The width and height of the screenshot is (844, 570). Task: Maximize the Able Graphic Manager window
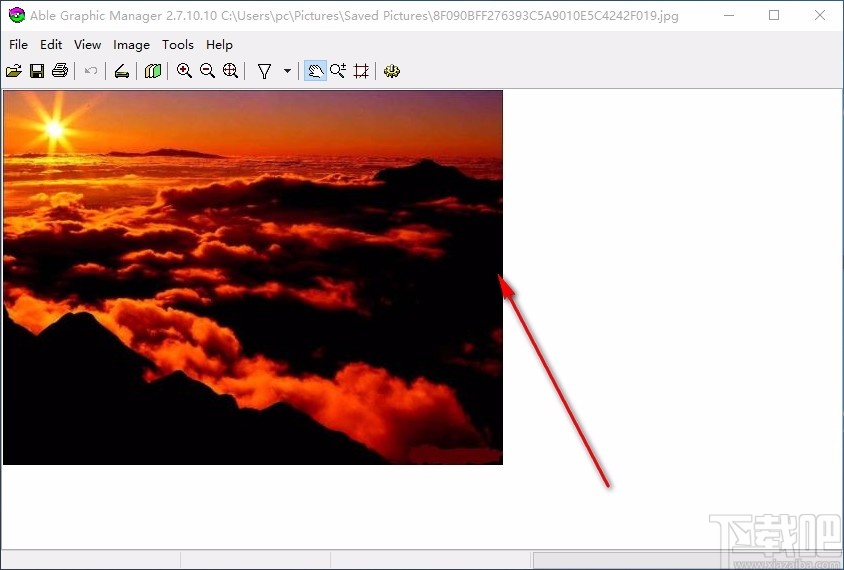774,15
